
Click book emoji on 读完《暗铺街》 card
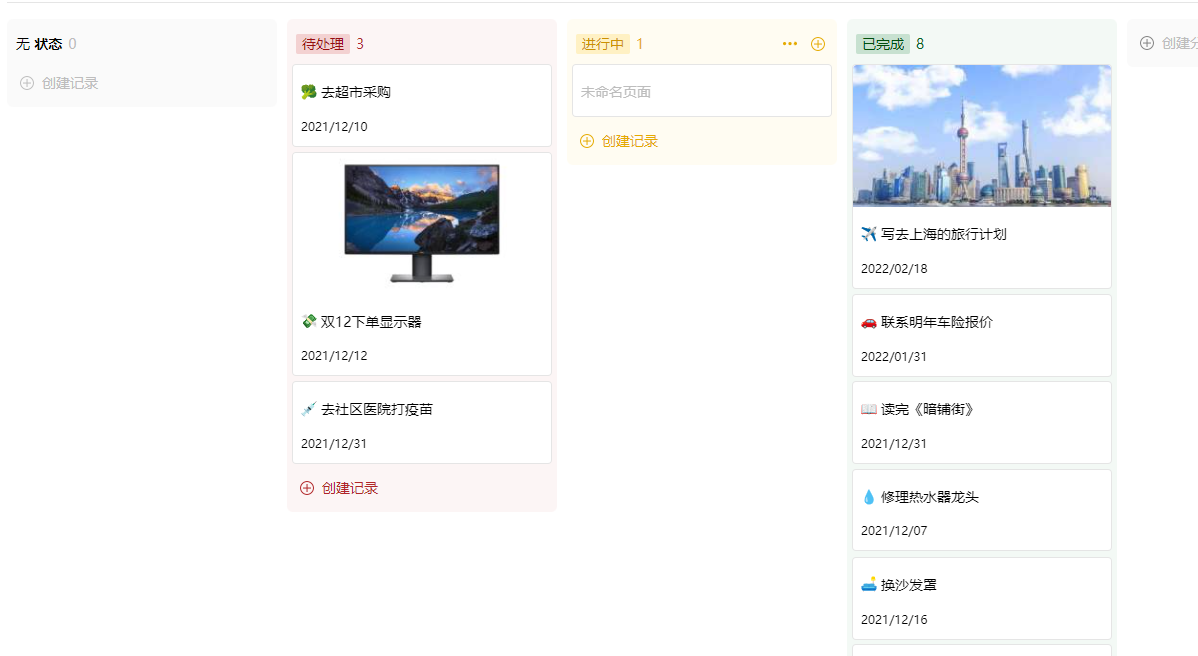pos(869,409)
